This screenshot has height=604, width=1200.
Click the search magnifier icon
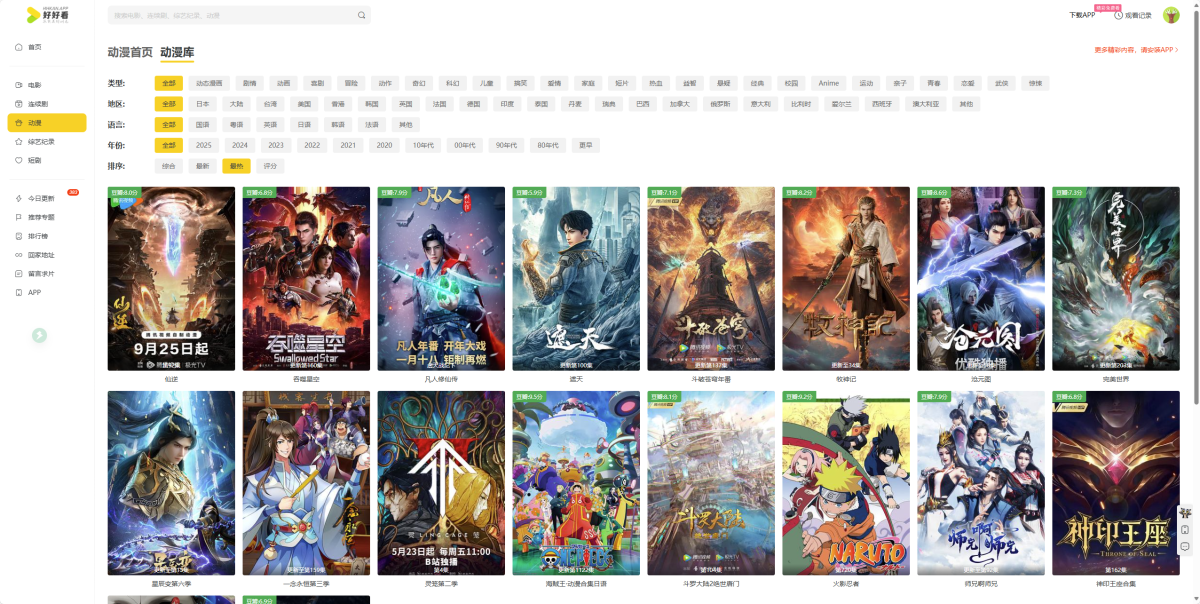pyautogui.click(x=361, y=15)
